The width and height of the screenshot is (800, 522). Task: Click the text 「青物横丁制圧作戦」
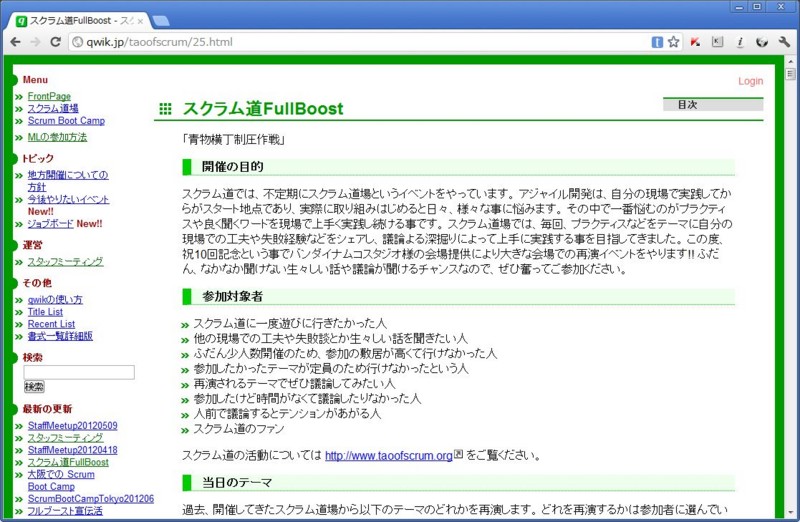pos(234,139)
